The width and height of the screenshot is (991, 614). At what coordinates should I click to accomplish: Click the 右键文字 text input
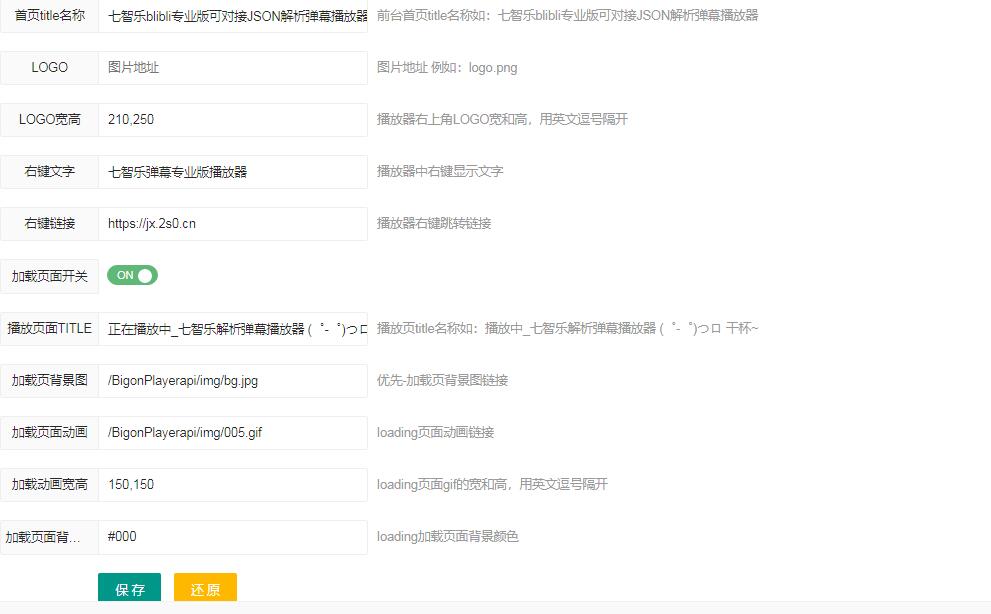point(233,172)
